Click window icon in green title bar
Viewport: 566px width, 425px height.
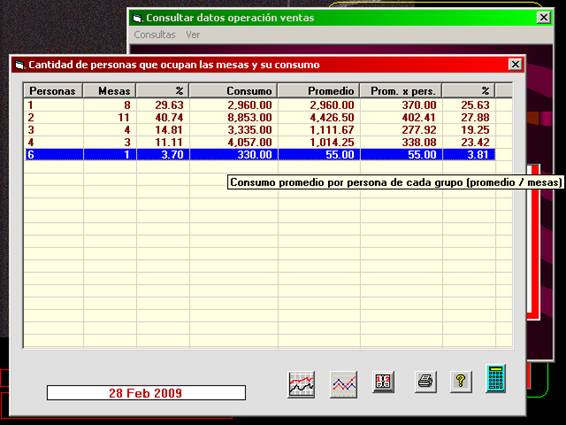pyautogui.click(x=137, y=18)
